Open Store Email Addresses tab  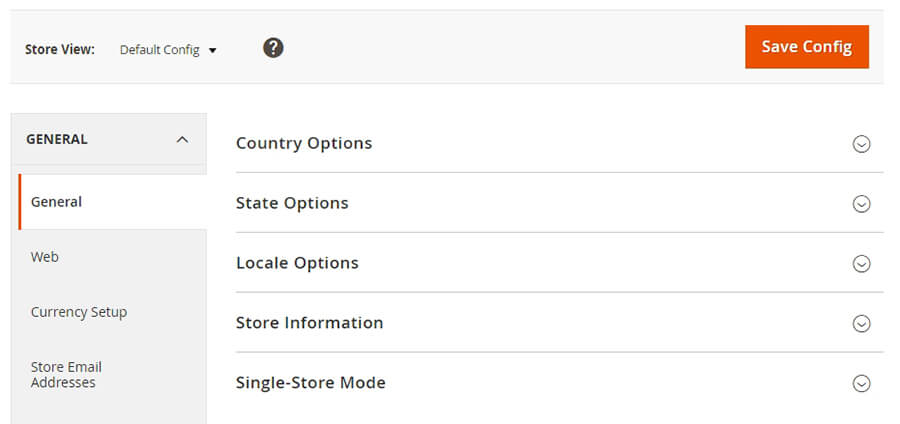point(66,374)
